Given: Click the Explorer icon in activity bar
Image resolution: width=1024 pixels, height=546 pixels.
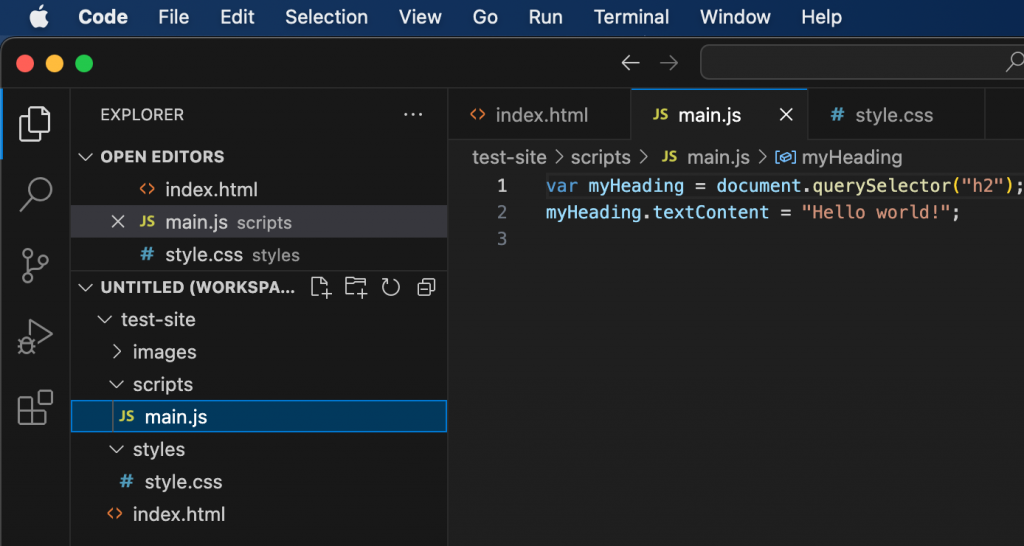Looking at the screenshot, I should [x=35, y=123].
